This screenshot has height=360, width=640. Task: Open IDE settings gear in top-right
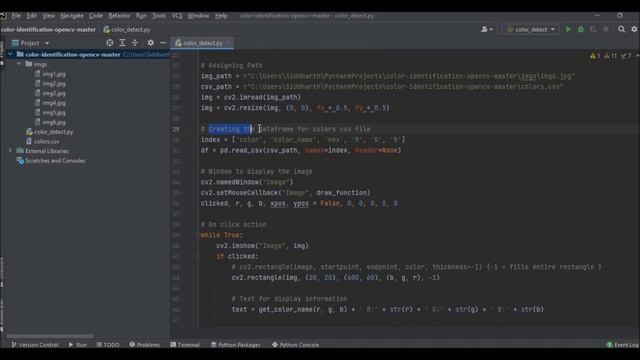[634, 29]
